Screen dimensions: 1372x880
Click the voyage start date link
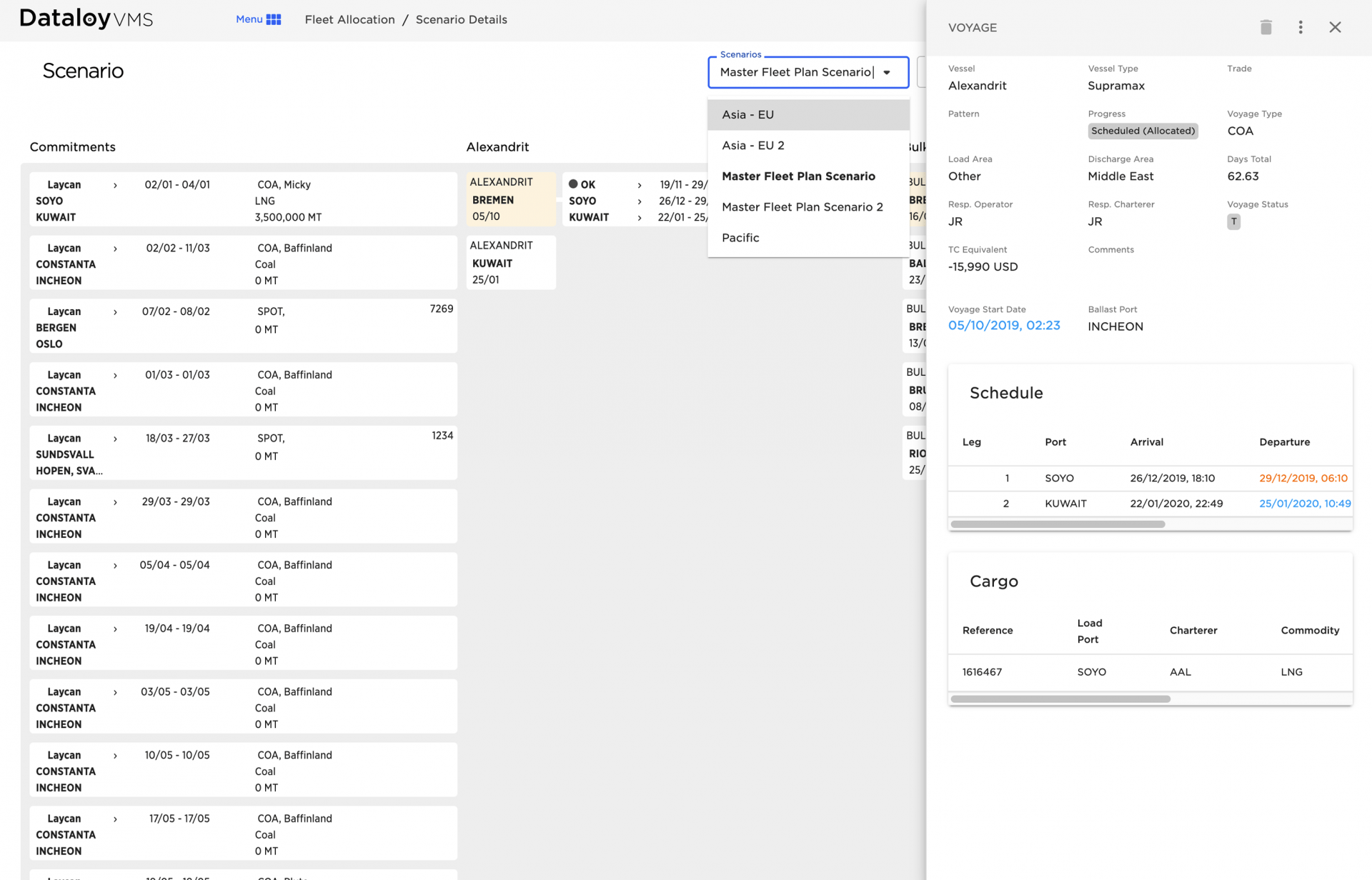click(x=1003, y=326)
